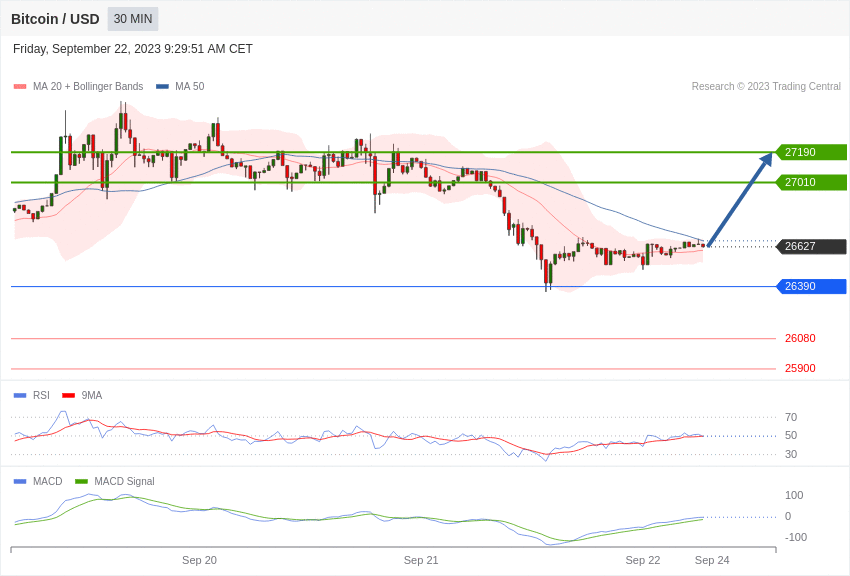Click the 26627 current price tag

pos(811,247)
